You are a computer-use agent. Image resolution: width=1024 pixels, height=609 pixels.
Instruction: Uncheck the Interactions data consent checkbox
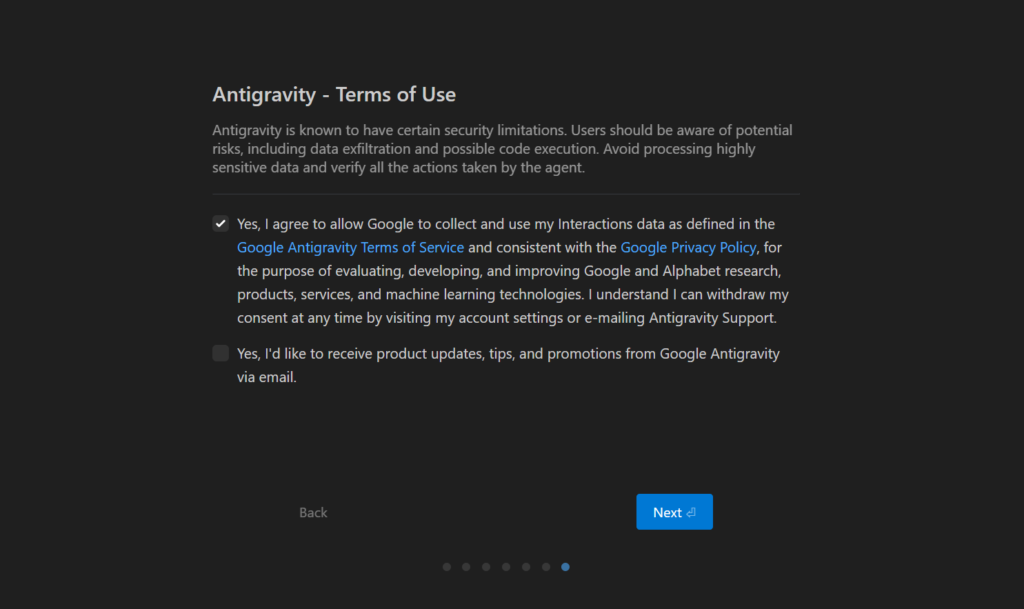221,224
